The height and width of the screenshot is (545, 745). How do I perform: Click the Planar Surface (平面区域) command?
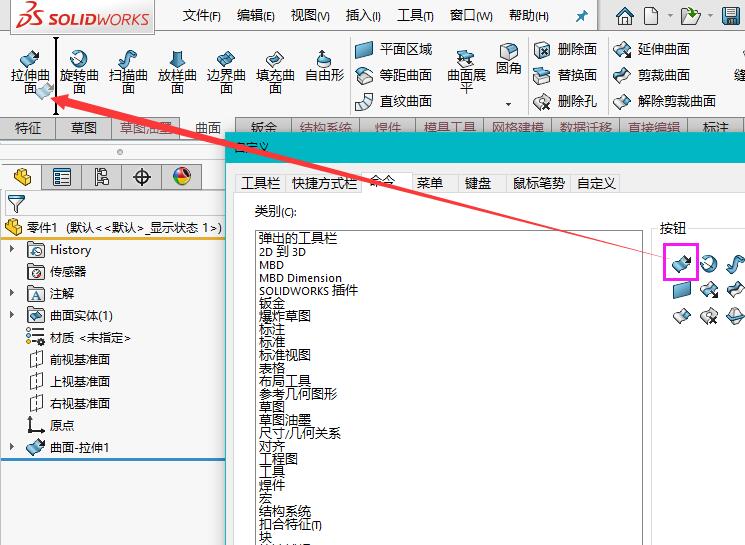click(x=393, y=49)
